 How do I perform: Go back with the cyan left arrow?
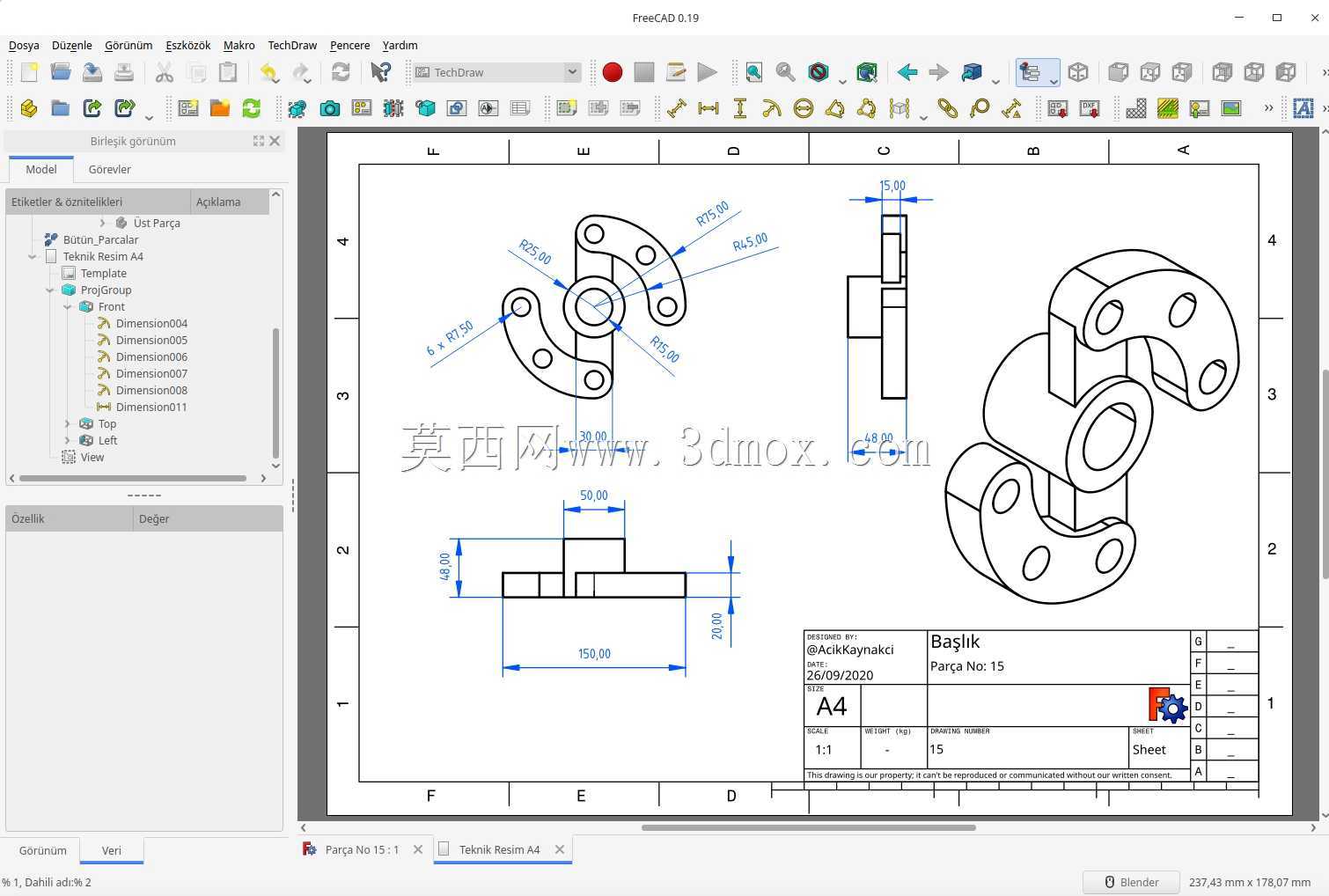coord(907,72)
